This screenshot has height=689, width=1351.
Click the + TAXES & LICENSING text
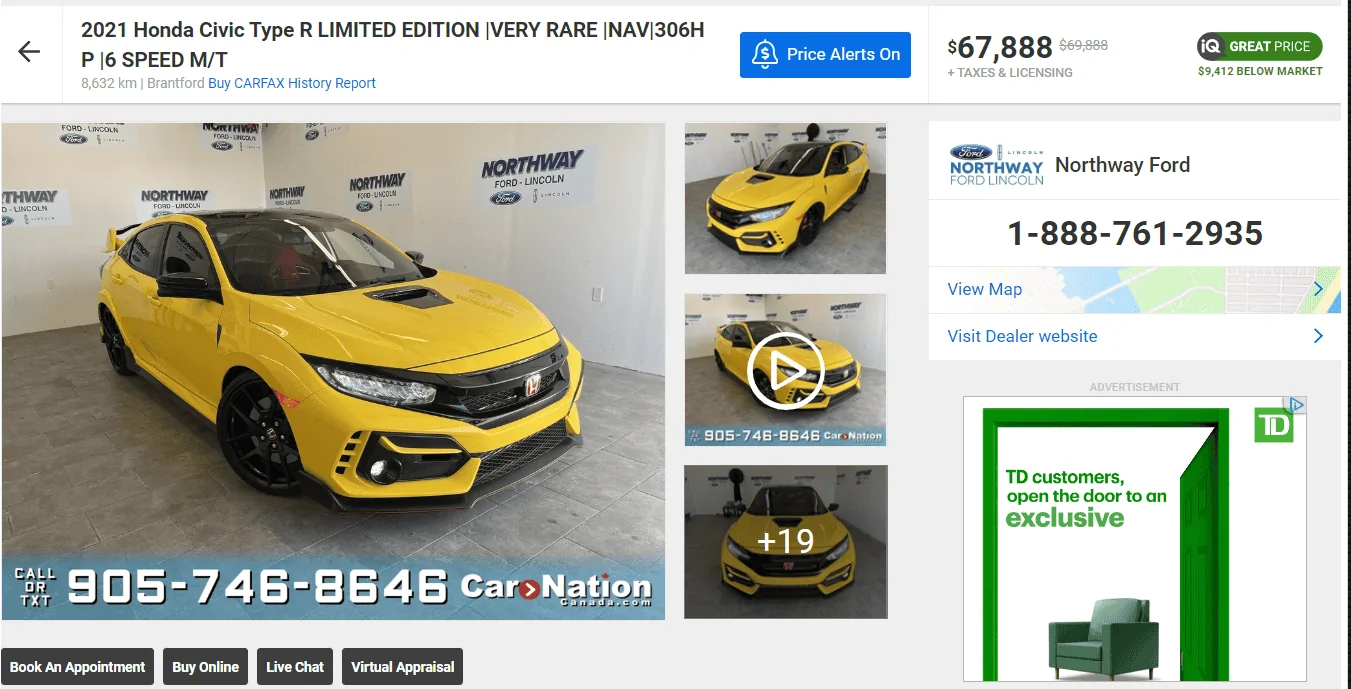[1010, 72]
